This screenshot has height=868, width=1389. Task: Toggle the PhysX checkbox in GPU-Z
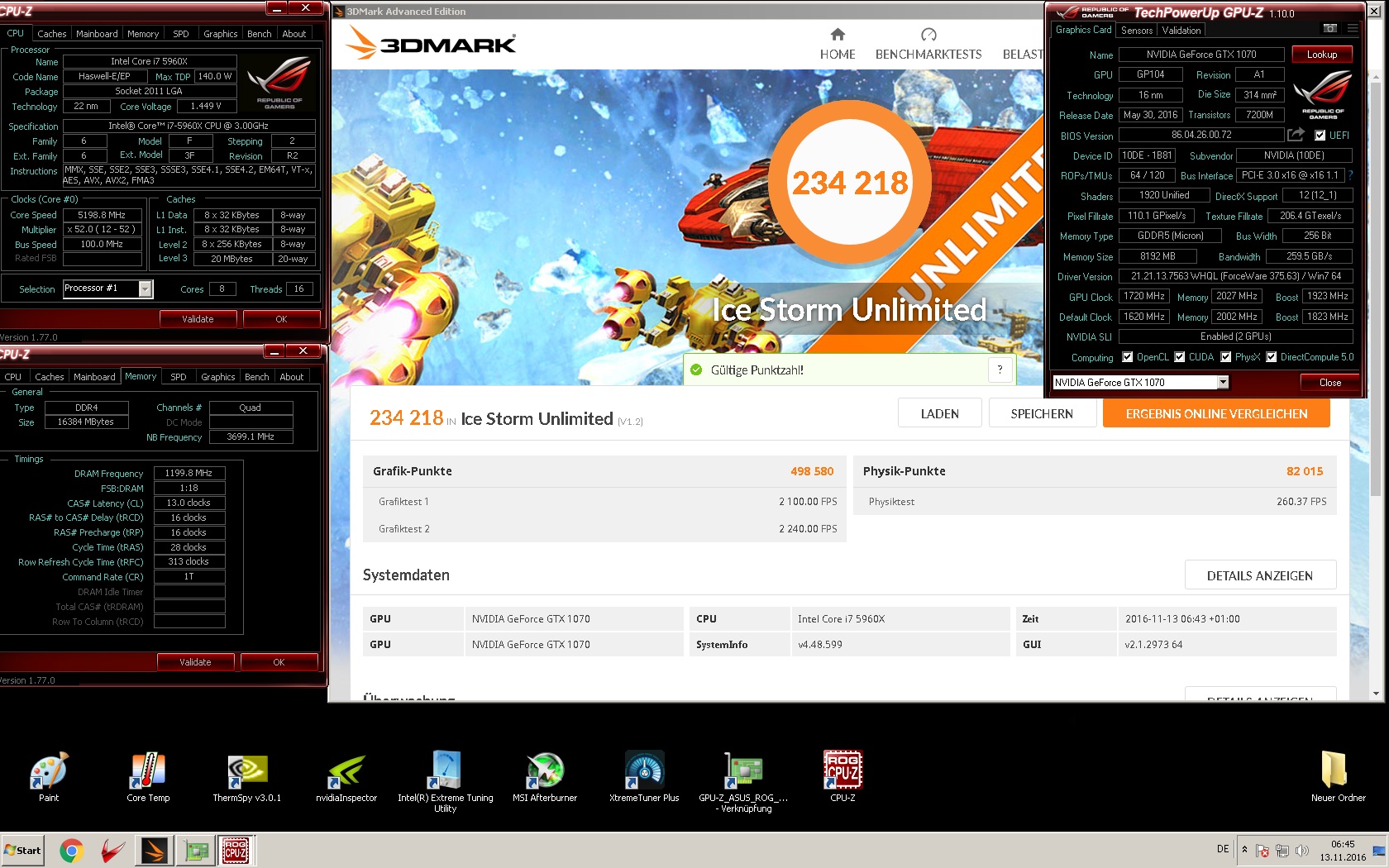click(1226, 357)
